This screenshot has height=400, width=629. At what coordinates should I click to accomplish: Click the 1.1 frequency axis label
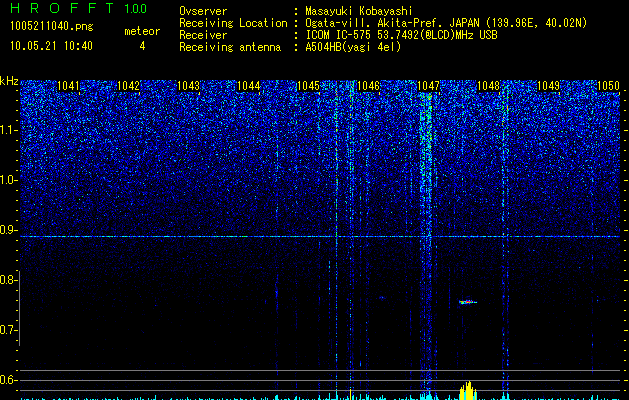[x=9, y=130]
